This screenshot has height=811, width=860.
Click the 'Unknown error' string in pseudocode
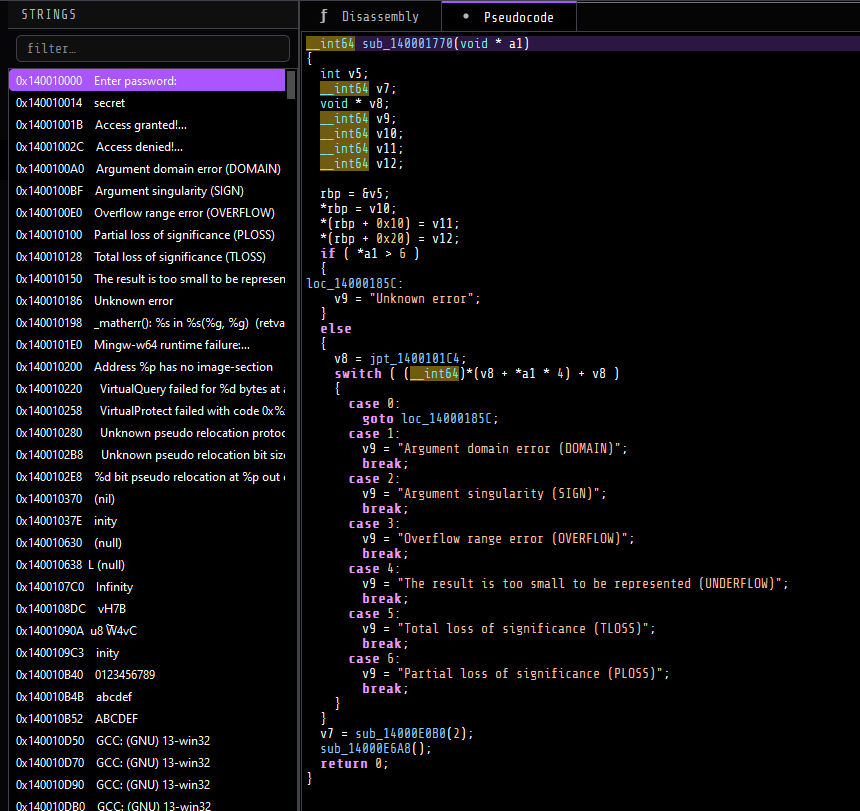(421, 299)
